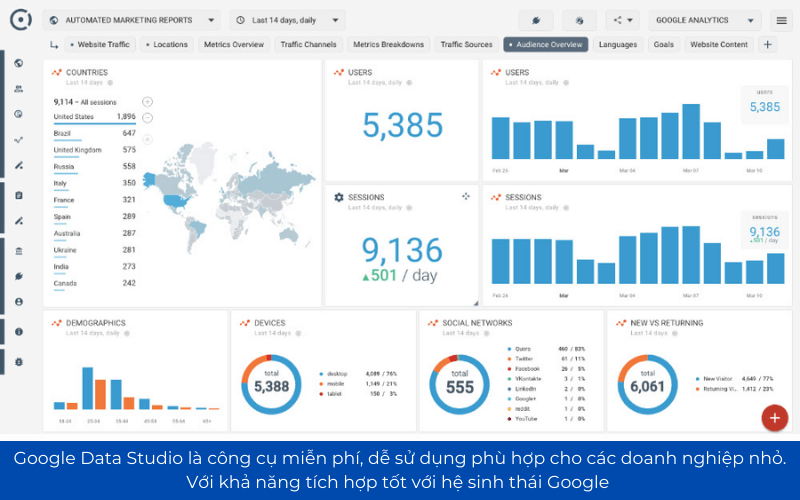Click the Devices donut chart total 5,388

[271, 384]
